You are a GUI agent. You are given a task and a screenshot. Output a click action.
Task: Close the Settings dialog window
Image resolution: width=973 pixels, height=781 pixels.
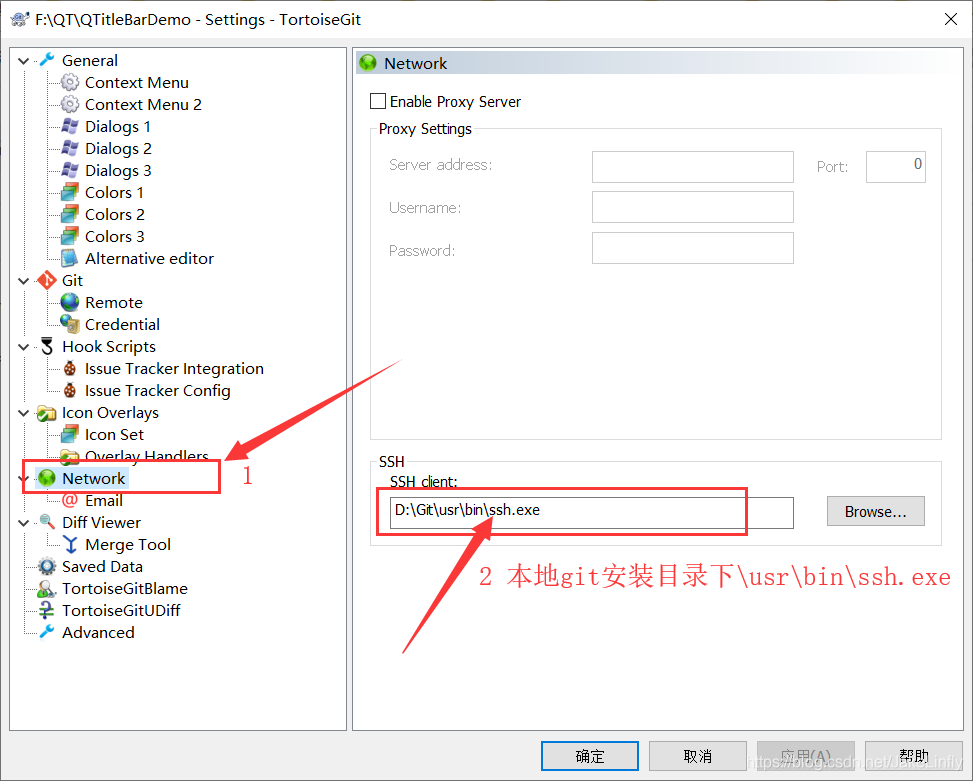point(951,19)
